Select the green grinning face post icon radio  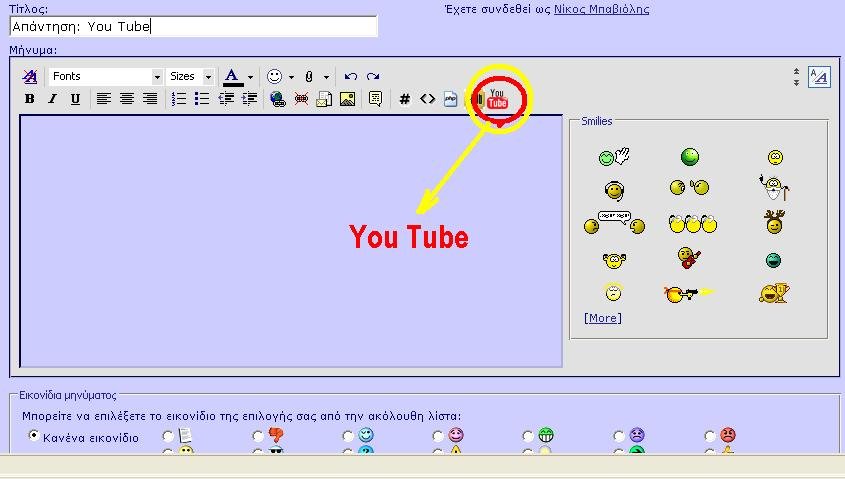[x=528, y=435]
